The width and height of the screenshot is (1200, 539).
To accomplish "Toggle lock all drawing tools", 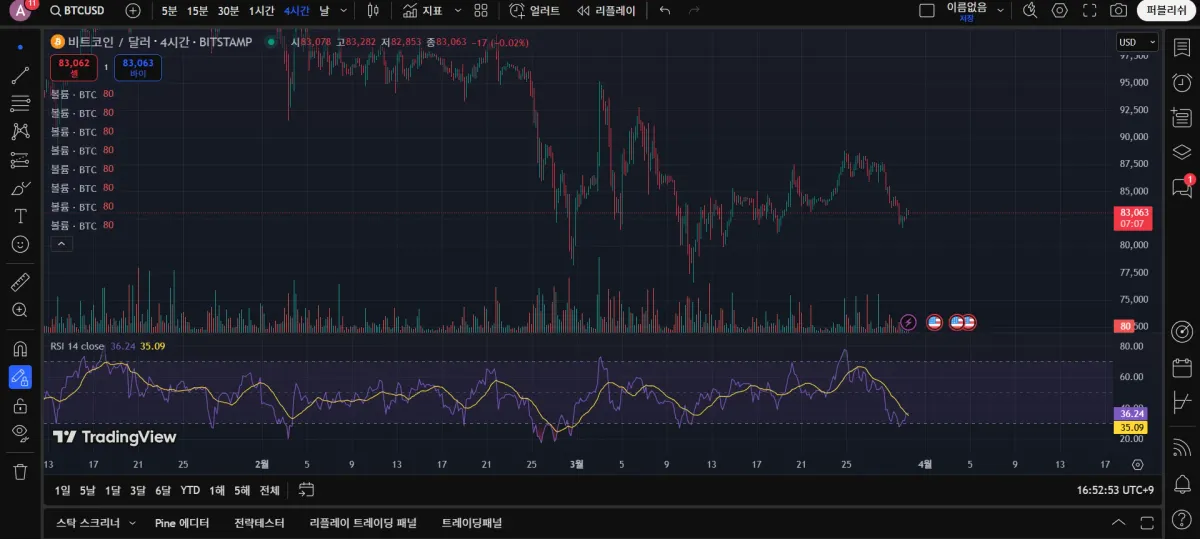I will point(20,405).
